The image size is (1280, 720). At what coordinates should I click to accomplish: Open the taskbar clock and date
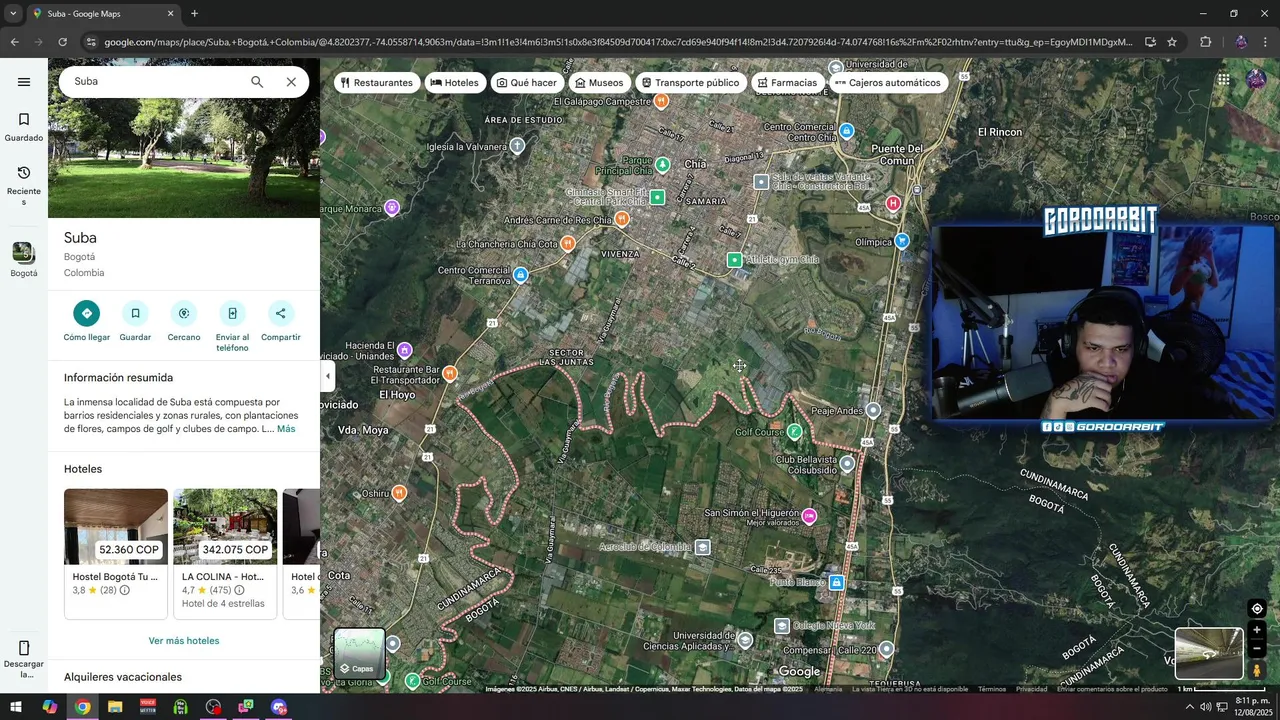coord(1252,706)
